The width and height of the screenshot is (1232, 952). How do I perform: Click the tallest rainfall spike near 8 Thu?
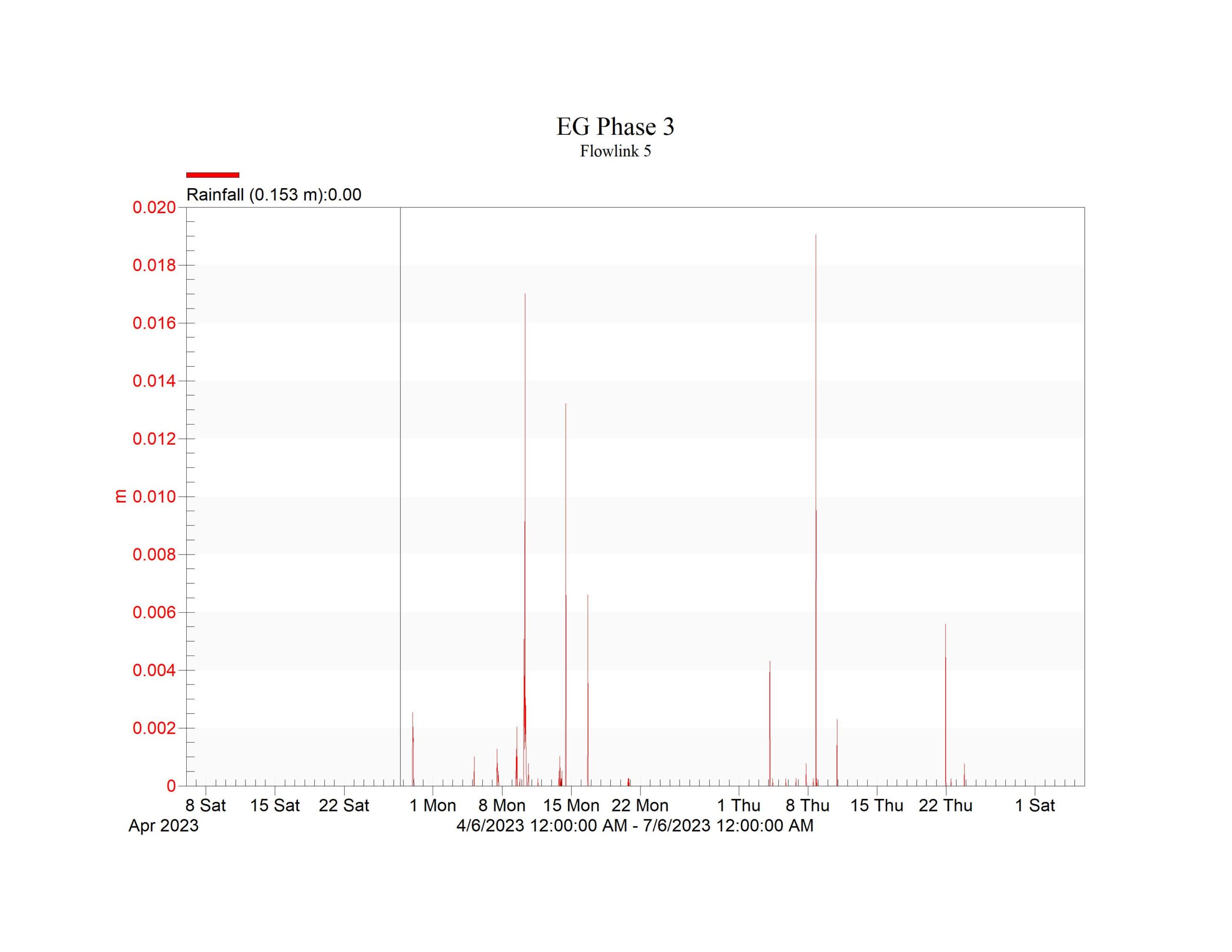(816, 510)
